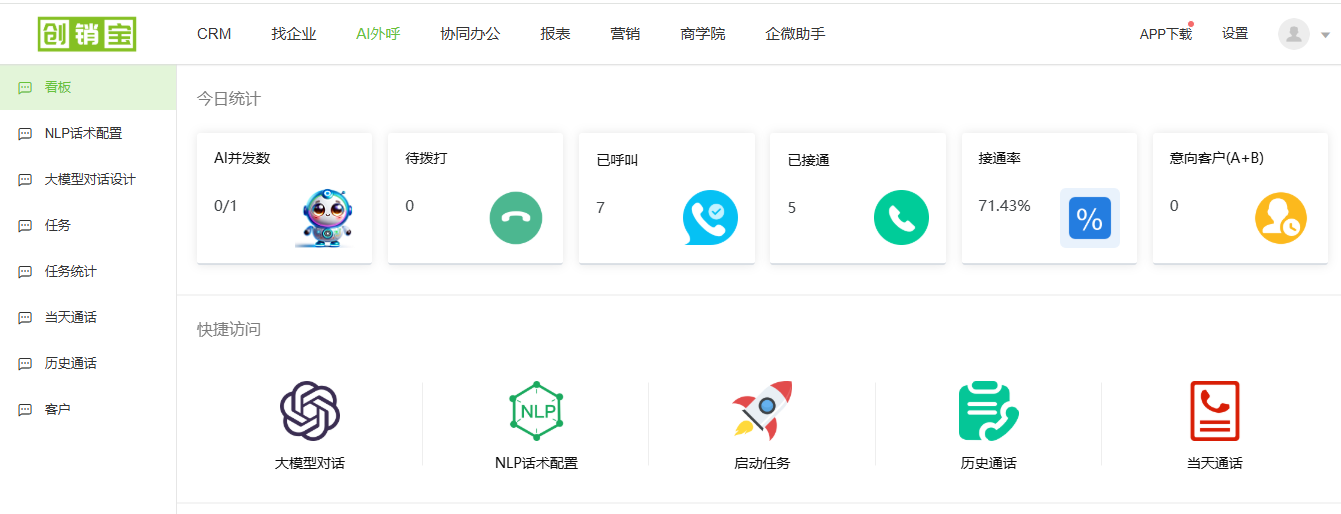Click the 71.43% connection rate value
This screenshot has height=514, width=1341.
1004,206
